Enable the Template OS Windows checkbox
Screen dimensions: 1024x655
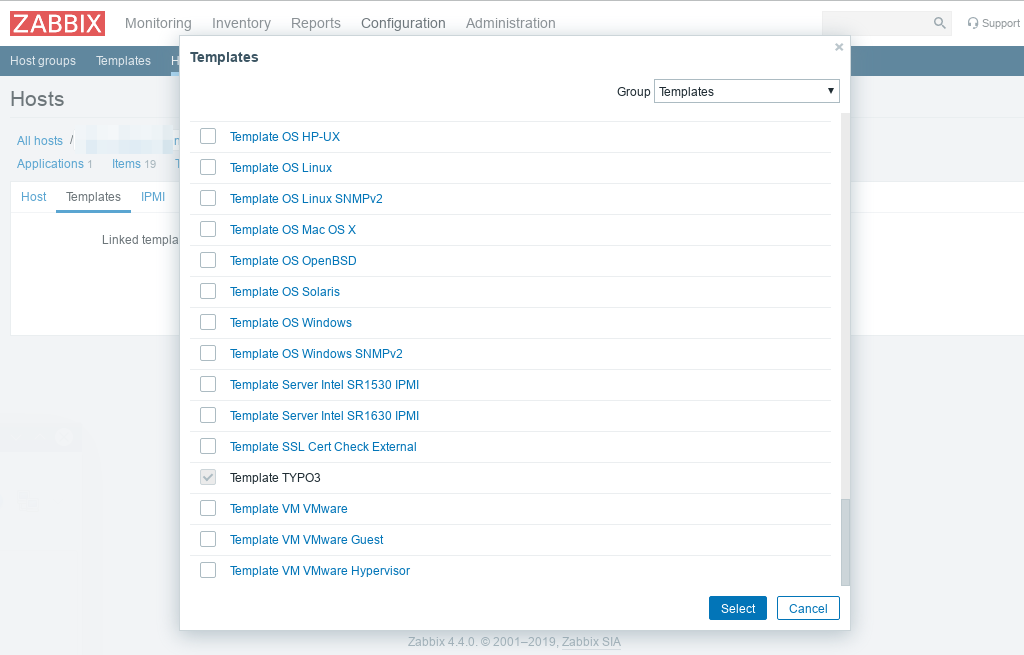(208, 322)
